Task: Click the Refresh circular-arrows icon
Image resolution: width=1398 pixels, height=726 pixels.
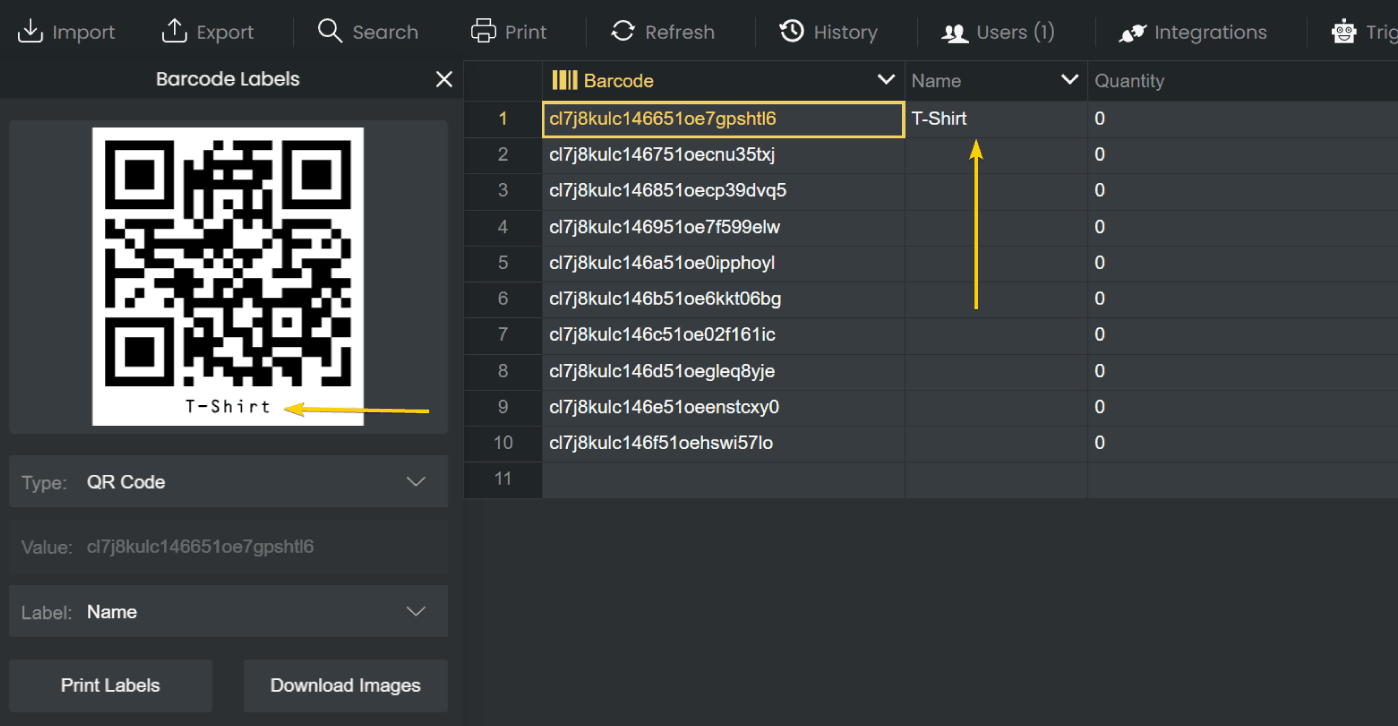Action: (623, 31)
